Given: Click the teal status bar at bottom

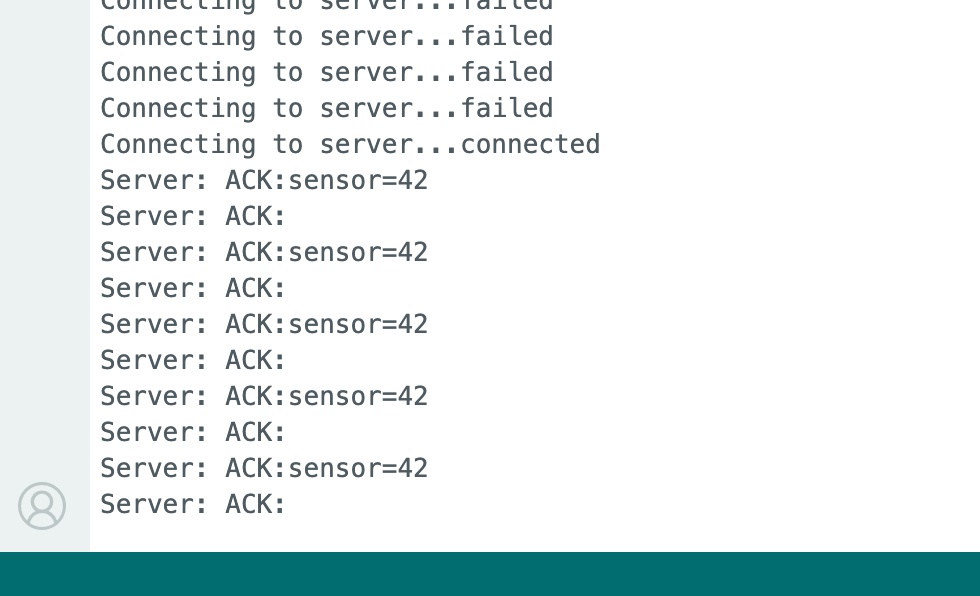Looking at the screenshot, I should [490, 574].
